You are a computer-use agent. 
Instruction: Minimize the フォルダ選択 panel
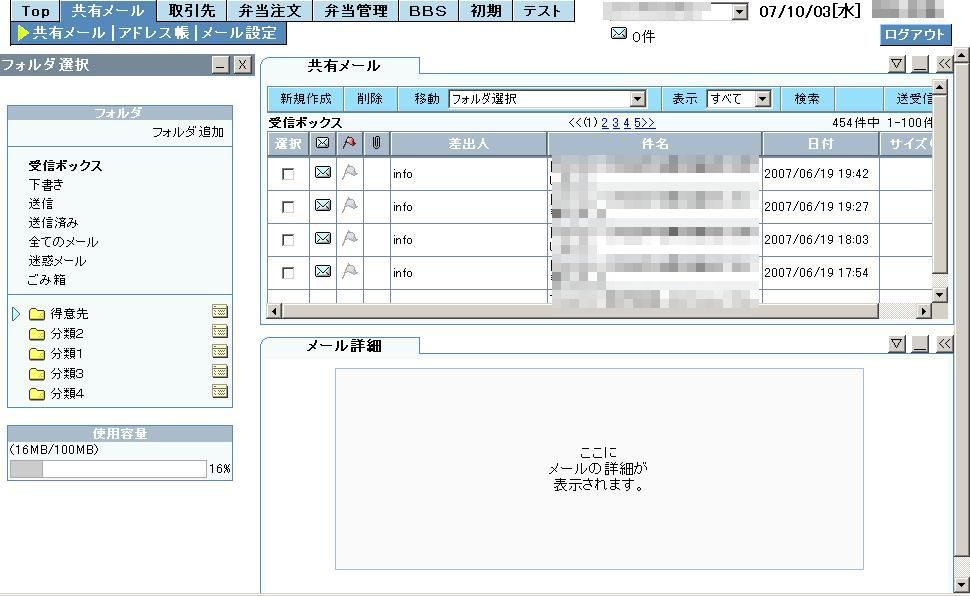coord(221,65)
